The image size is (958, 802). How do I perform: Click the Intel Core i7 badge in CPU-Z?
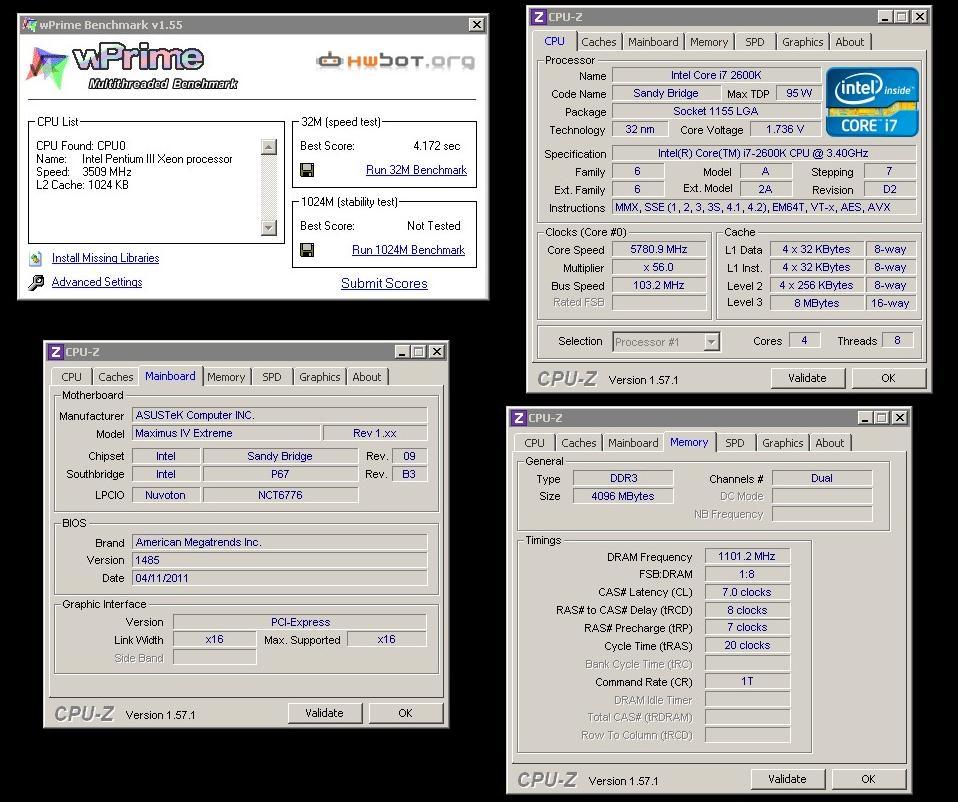click(872, 102)
